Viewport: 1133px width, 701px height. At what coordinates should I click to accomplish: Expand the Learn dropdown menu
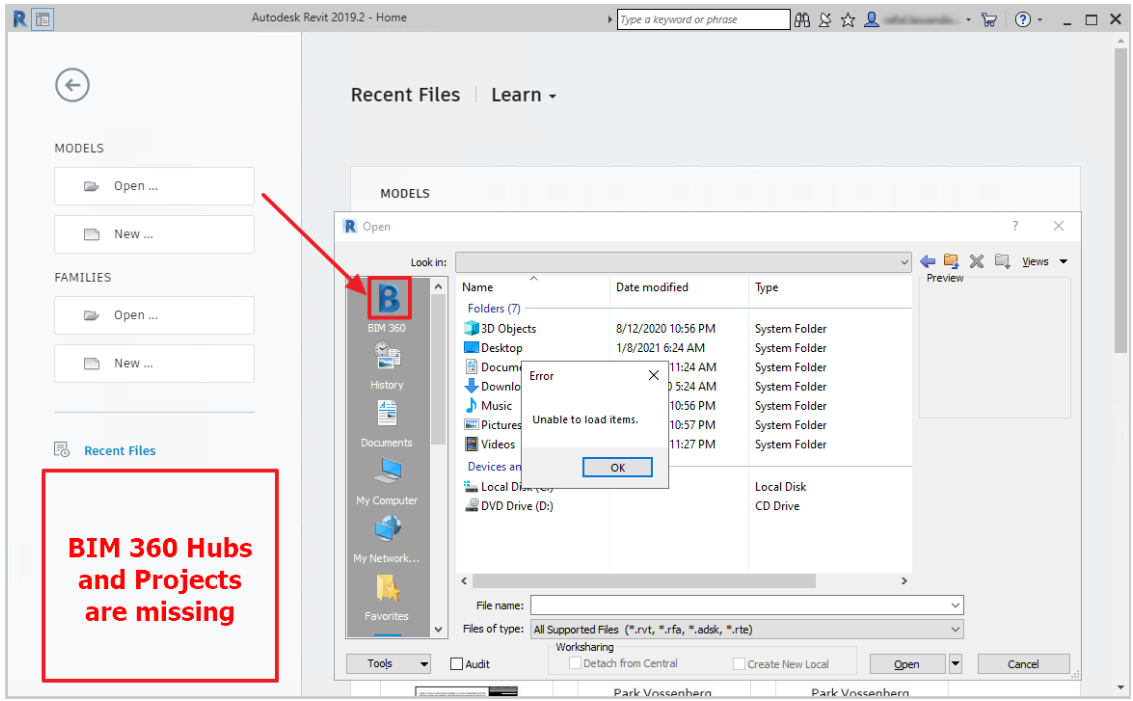coord(524,95)
